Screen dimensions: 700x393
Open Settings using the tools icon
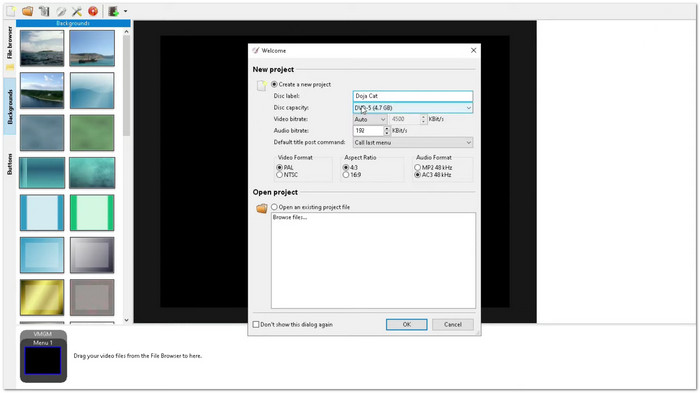coord(77,11)
